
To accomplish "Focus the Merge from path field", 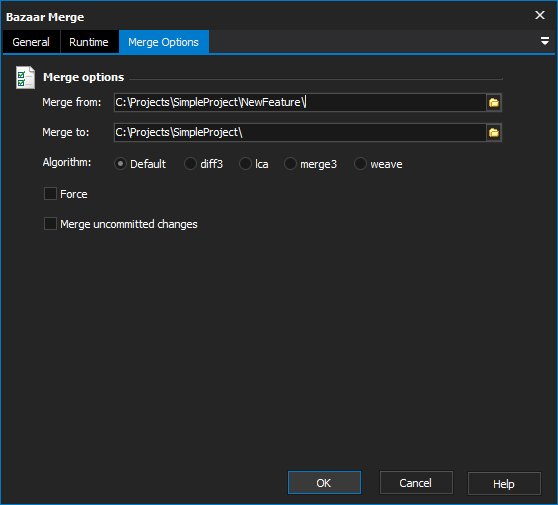I will point(300,102).
